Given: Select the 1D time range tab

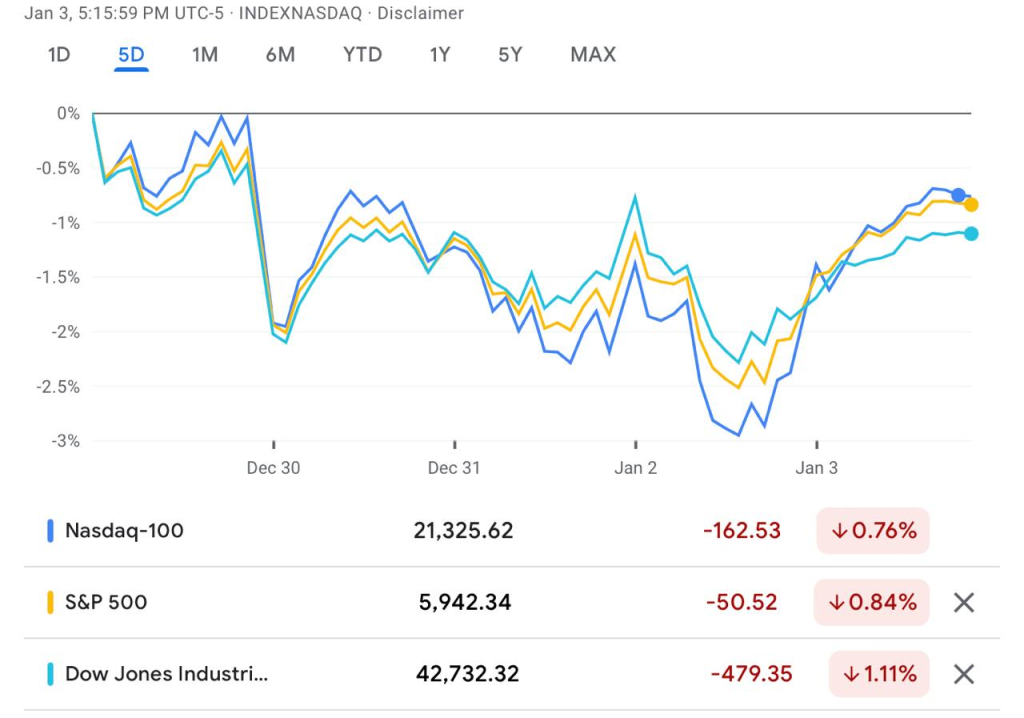Looking at the screenshot, I should (59, 55).
